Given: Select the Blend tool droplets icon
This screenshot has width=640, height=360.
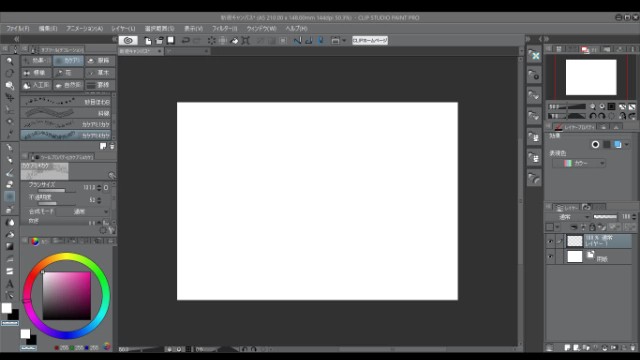Looking at the screenshot, I should point(9,222).
